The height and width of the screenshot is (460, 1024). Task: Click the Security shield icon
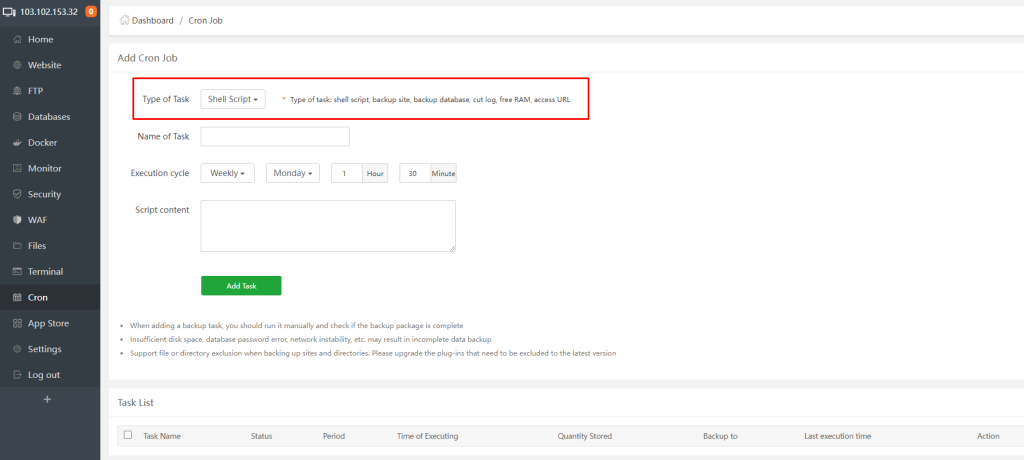tap(17, 194)
